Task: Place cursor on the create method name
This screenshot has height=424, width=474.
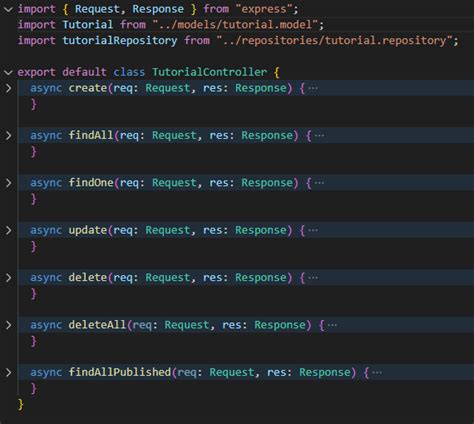Action: coord(88,88)
